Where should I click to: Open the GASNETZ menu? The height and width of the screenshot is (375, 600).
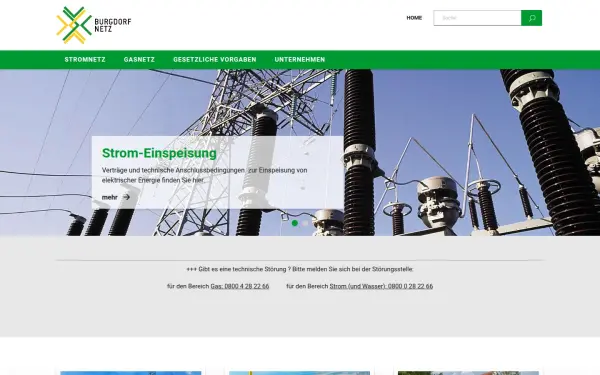[139, 60]
